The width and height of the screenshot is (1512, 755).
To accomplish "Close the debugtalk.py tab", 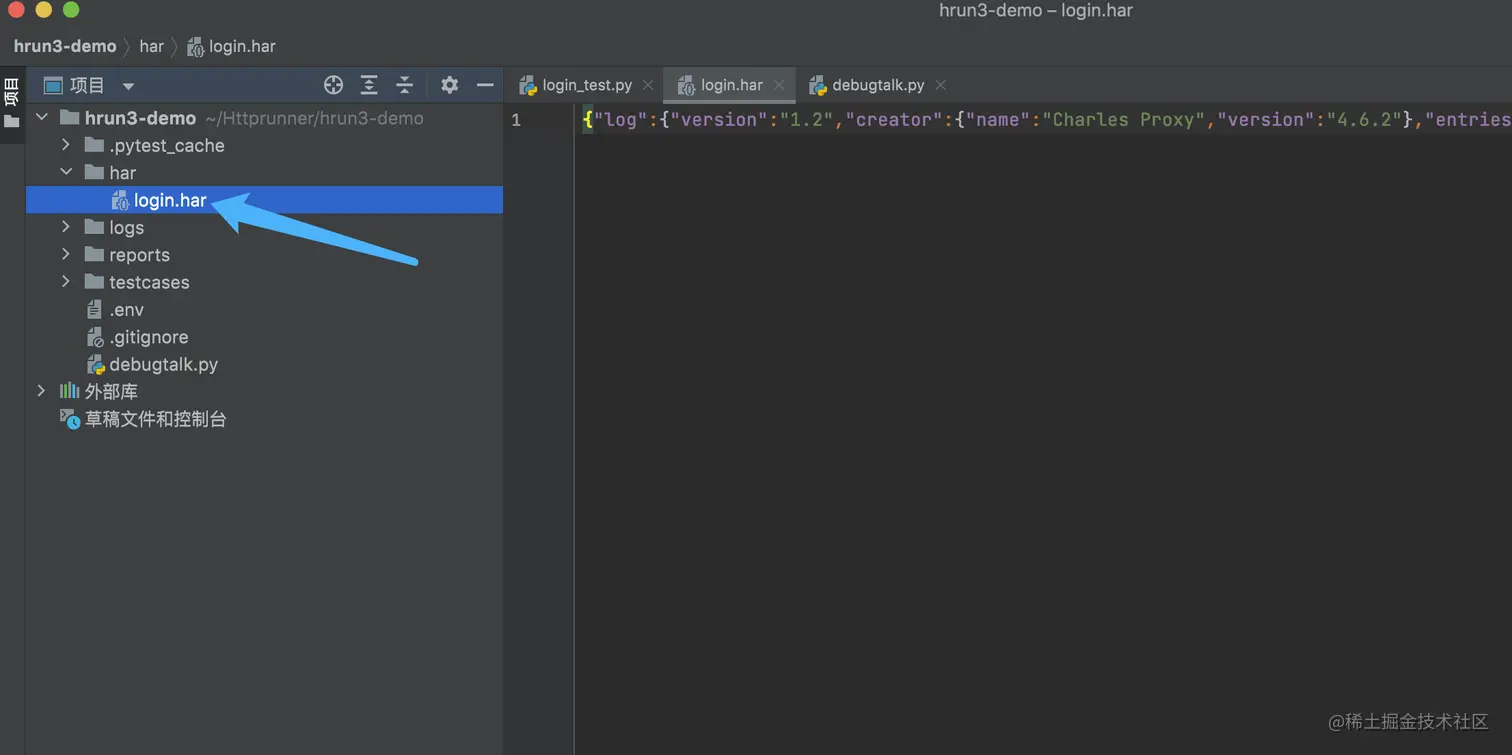I will tap(940, 85).
